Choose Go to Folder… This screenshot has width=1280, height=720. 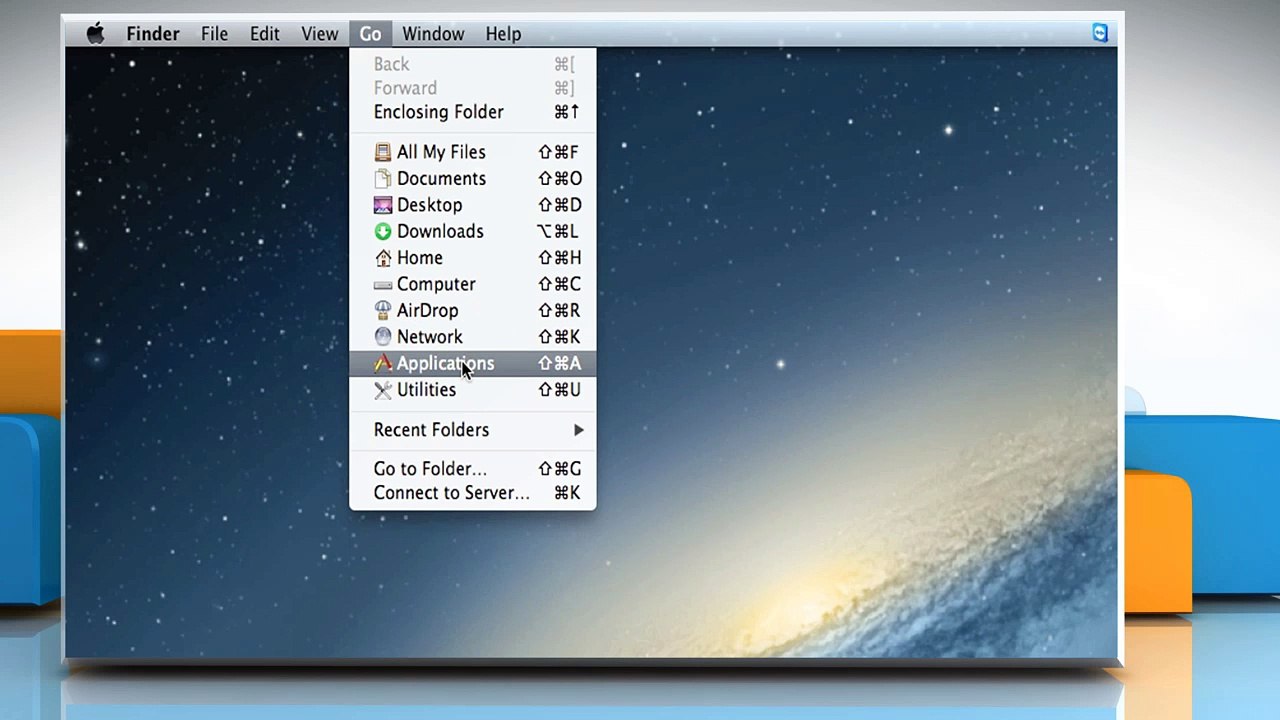473,469
